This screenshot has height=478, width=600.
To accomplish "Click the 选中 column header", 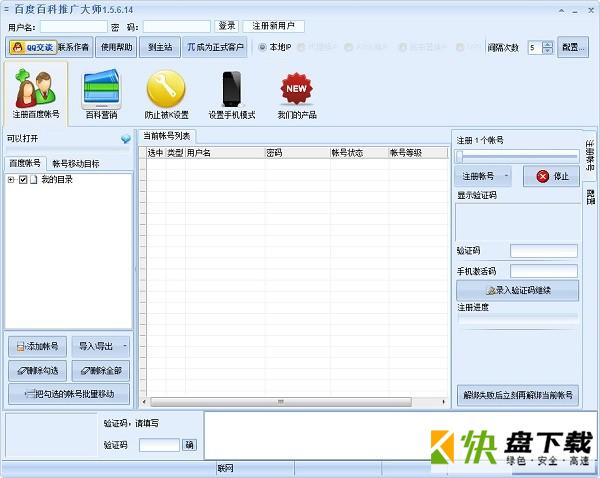I will (x=156, y=153).
